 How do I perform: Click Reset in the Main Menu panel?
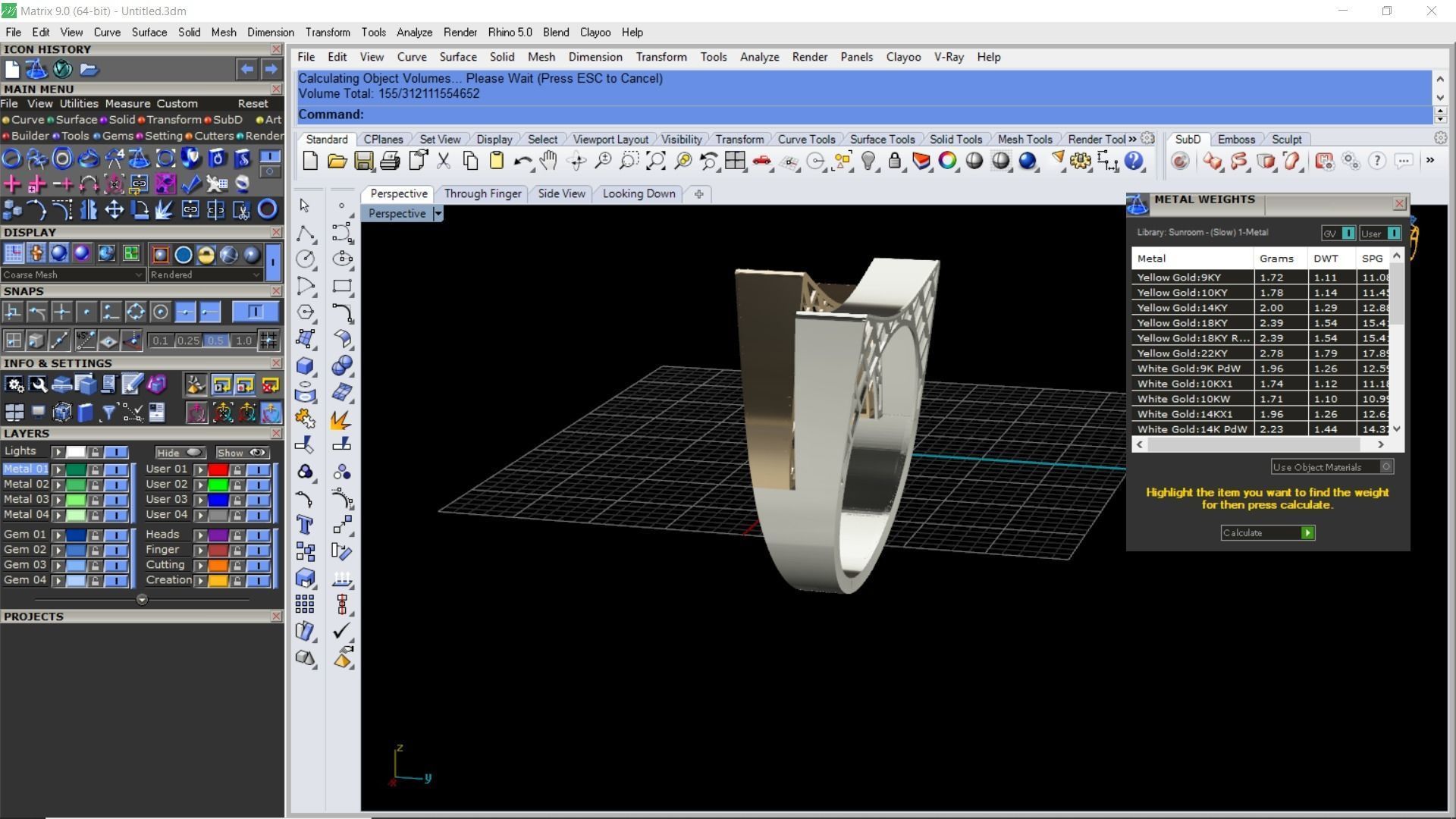tap(253, 104)
